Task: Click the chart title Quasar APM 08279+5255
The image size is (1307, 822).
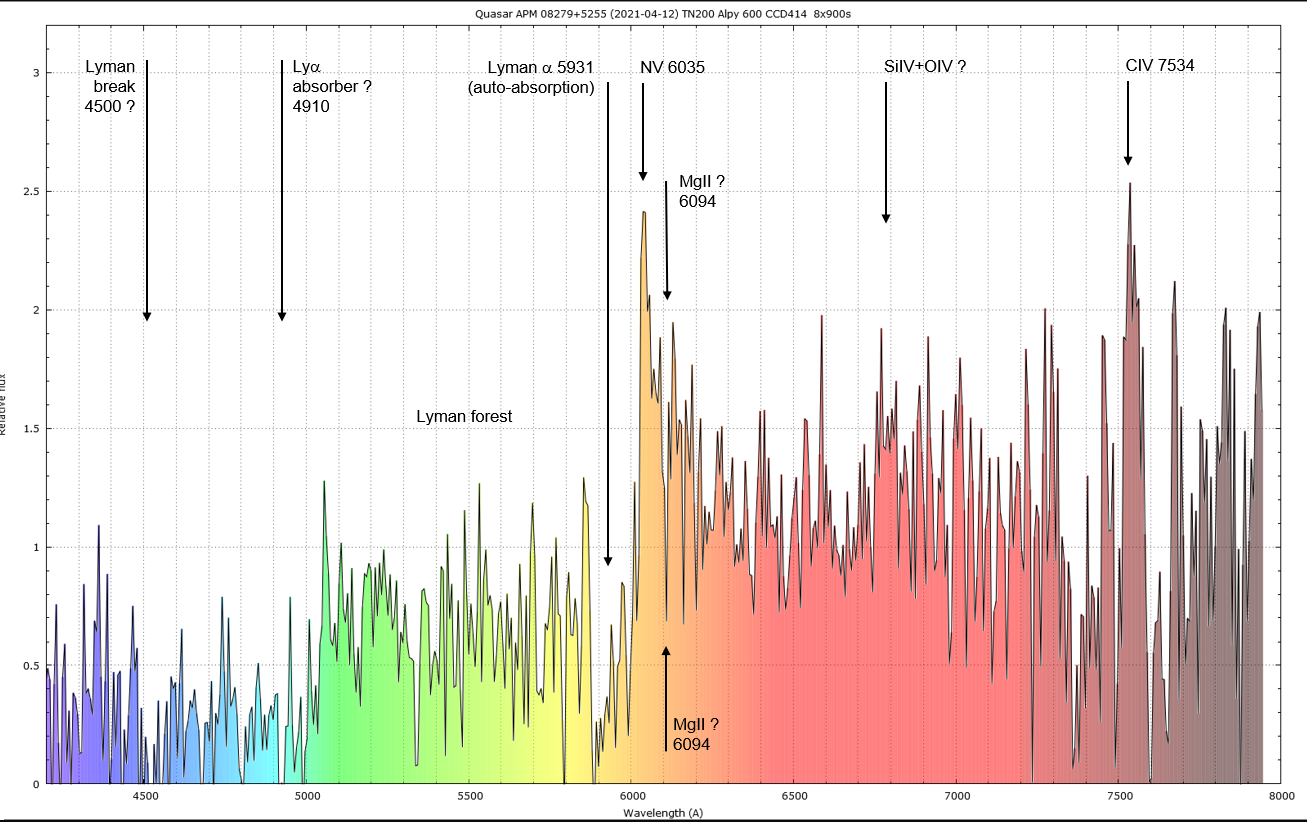Action: [655, 12]
